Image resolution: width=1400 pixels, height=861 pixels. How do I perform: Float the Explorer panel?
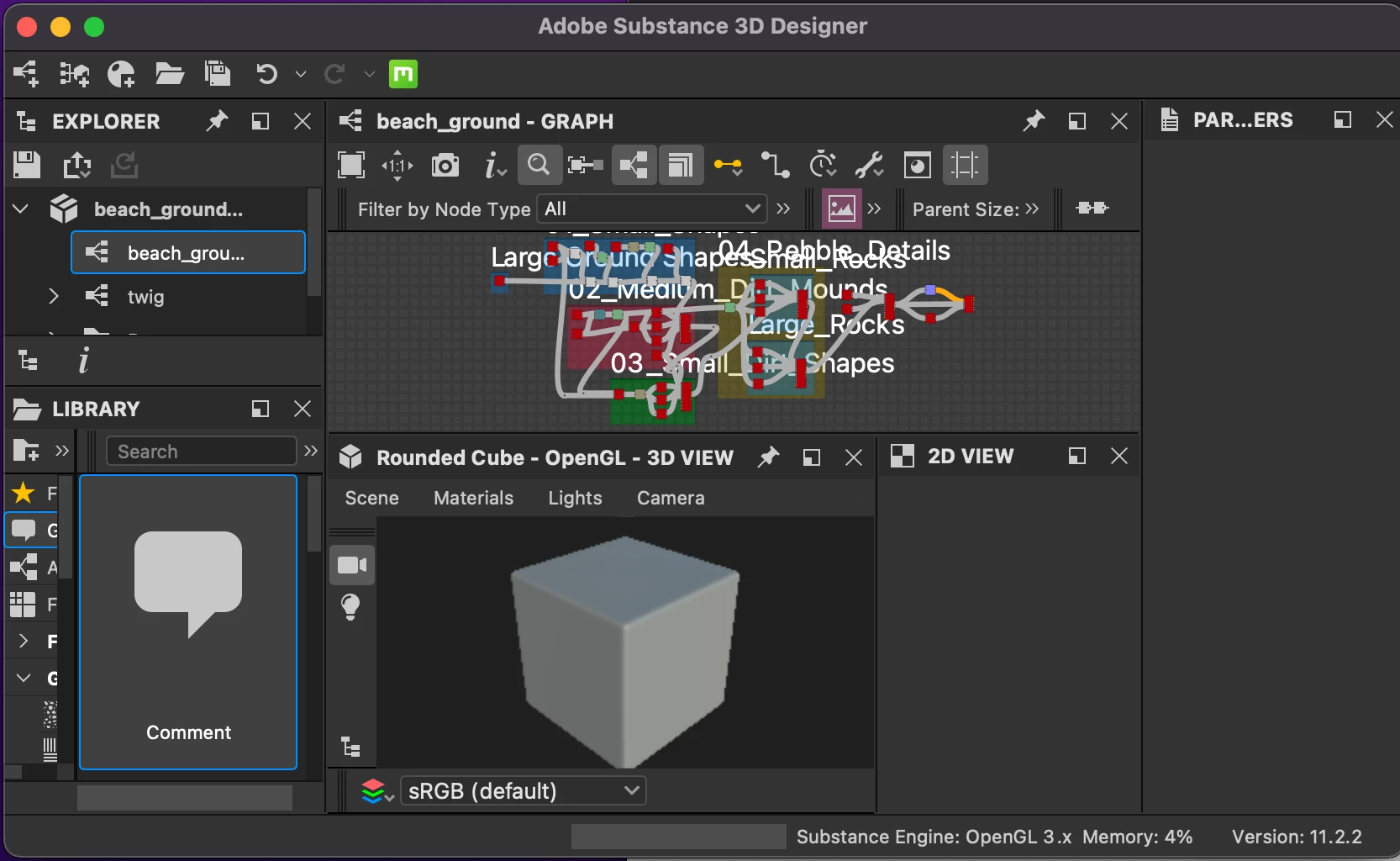tap(261, 121)
